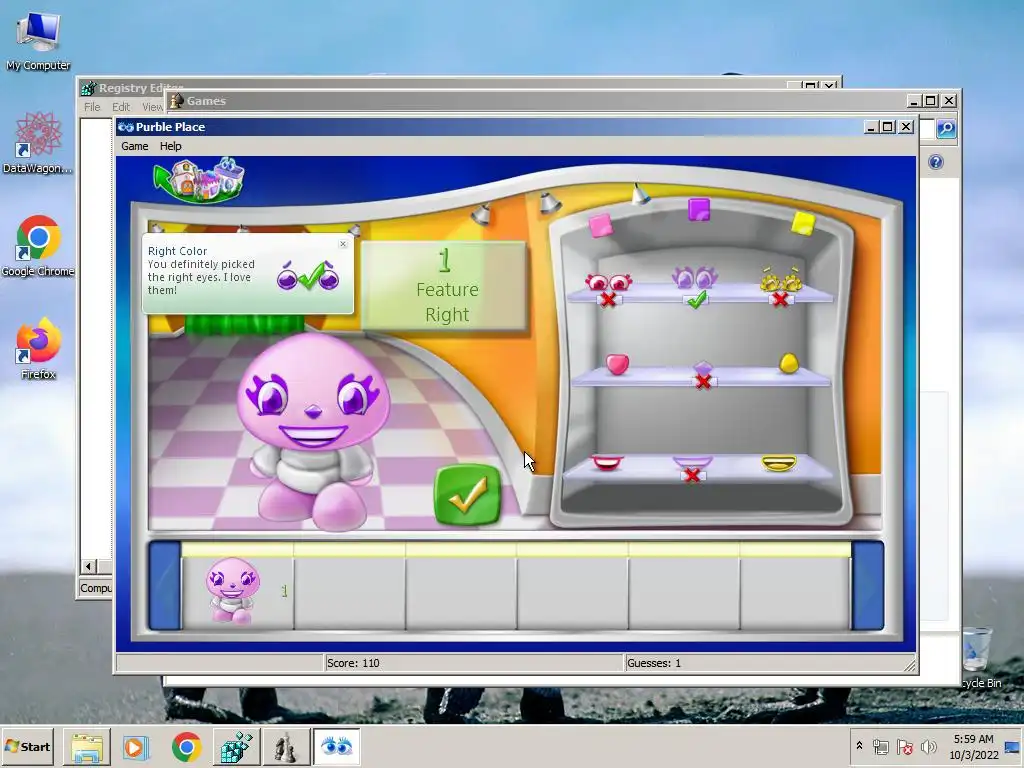This screenshot has height=768, width=1024.
Task: Open Google Chrome desktop shortcut
Action: tap(38, 246)
